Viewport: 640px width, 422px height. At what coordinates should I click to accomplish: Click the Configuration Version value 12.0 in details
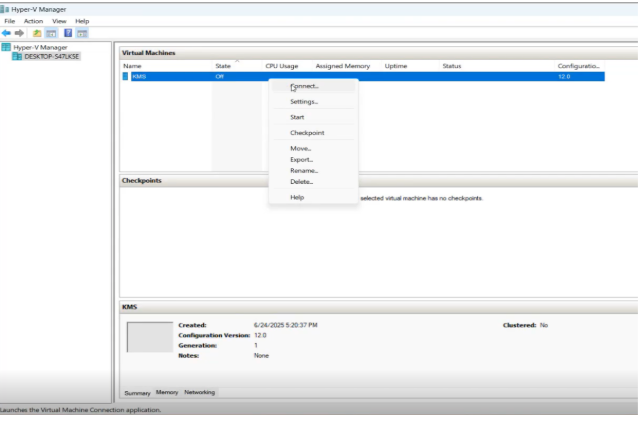(260, 335)
